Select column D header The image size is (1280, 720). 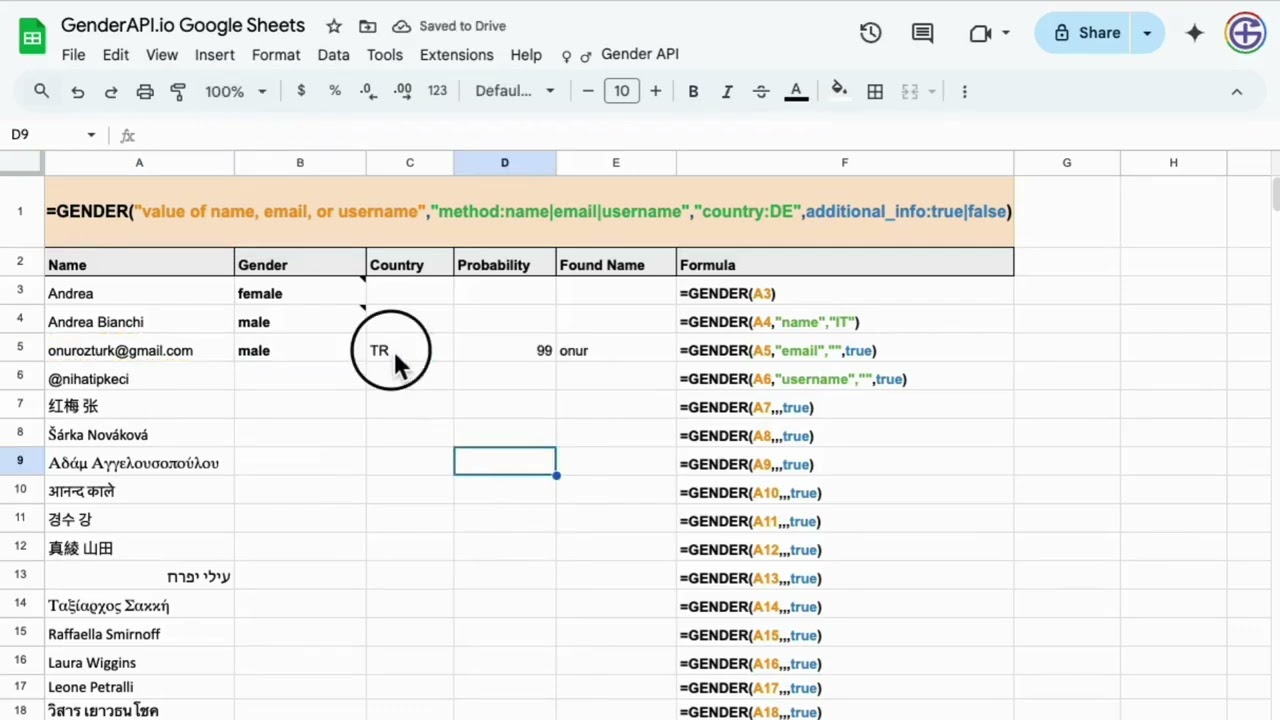(x=505, y=162)
